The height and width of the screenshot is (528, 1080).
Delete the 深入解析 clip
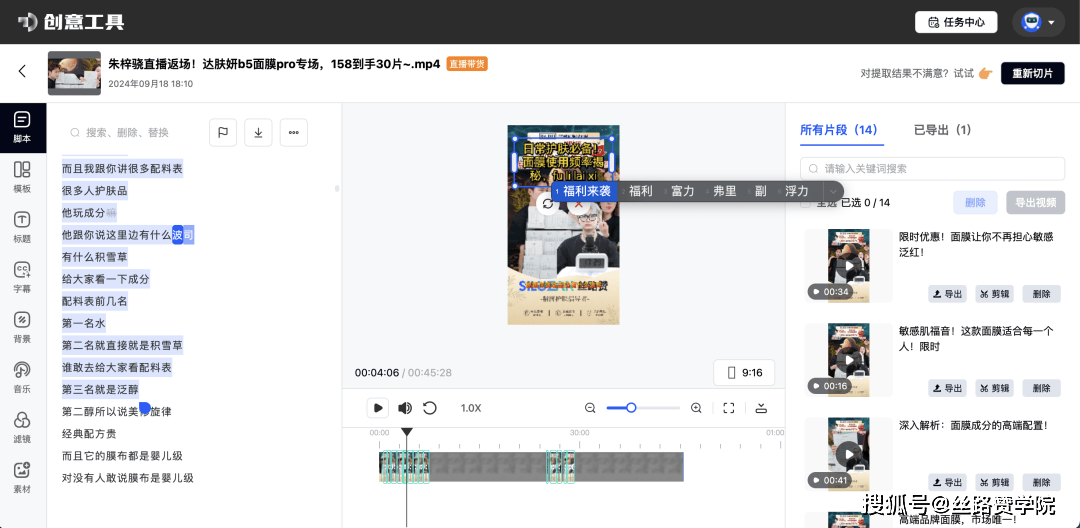pyautogui.click(x=1041, y=483)
